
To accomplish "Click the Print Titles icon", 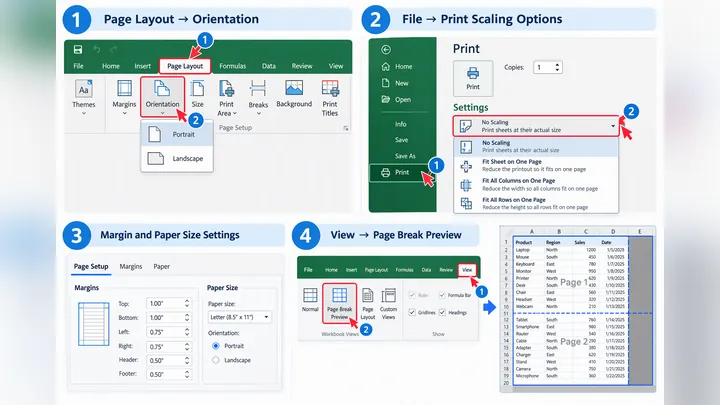I will pos(330,89).
